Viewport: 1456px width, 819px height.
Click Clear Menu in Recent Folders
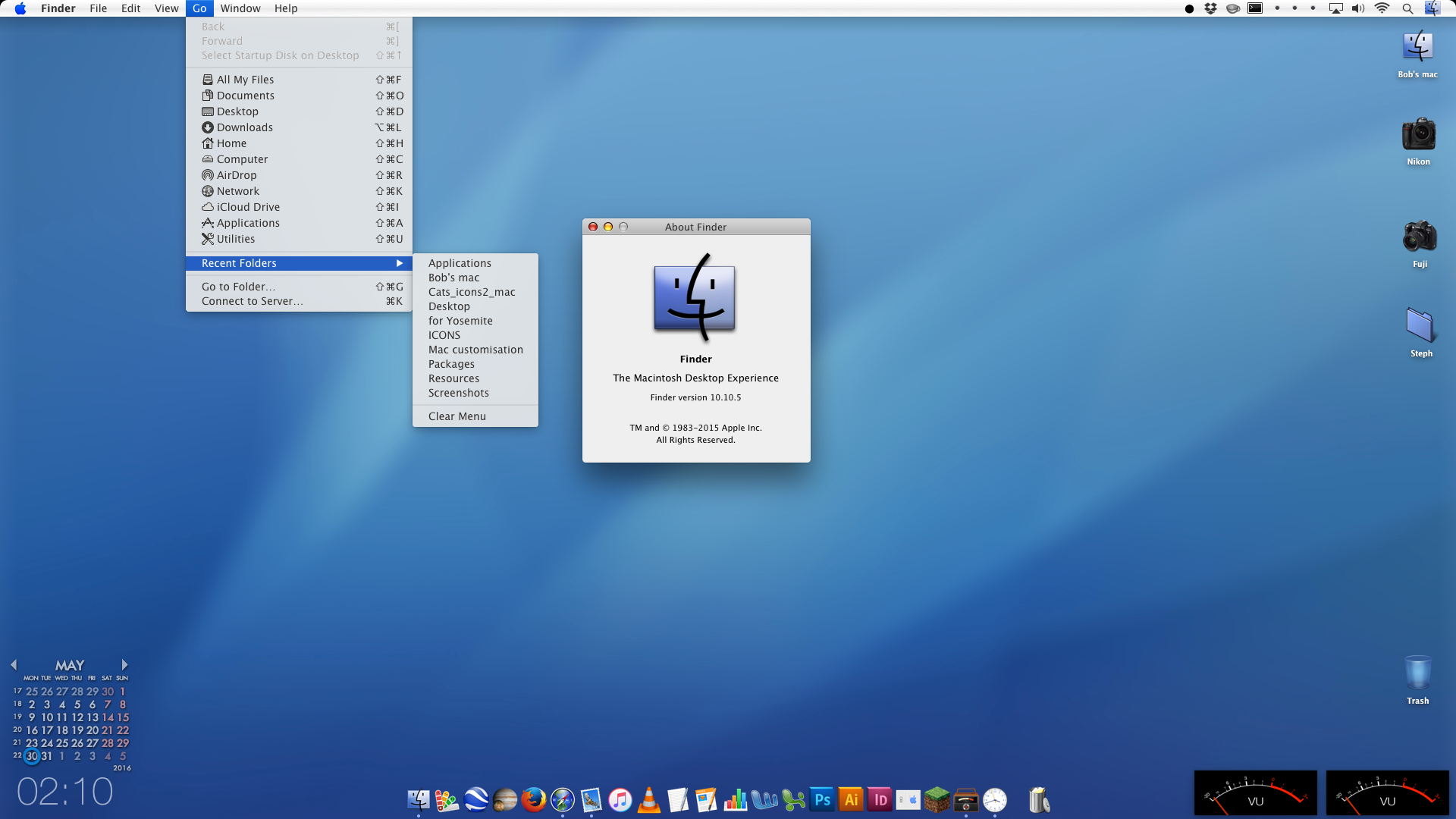[475, 416]
